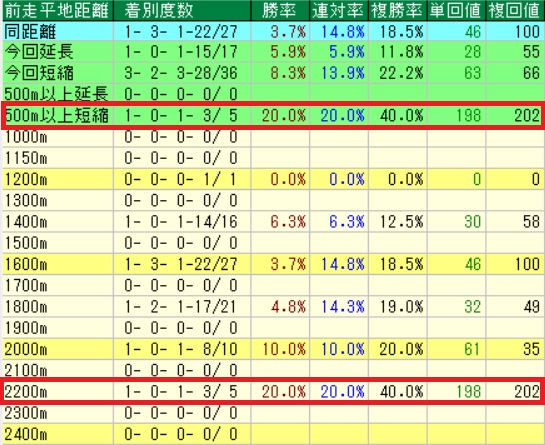Click 単回値 63 in 今回短縮 row
The image size is (545, 445).
[472, 73]
